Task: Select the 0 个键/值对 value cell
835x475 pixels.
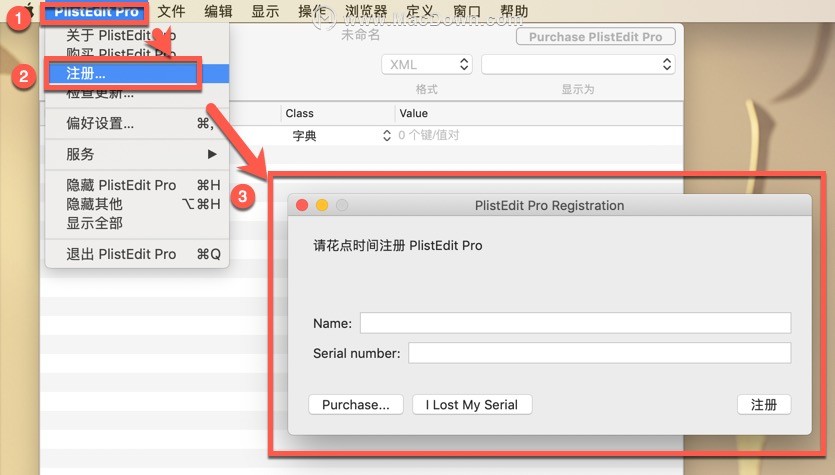Action: [429, 135]
